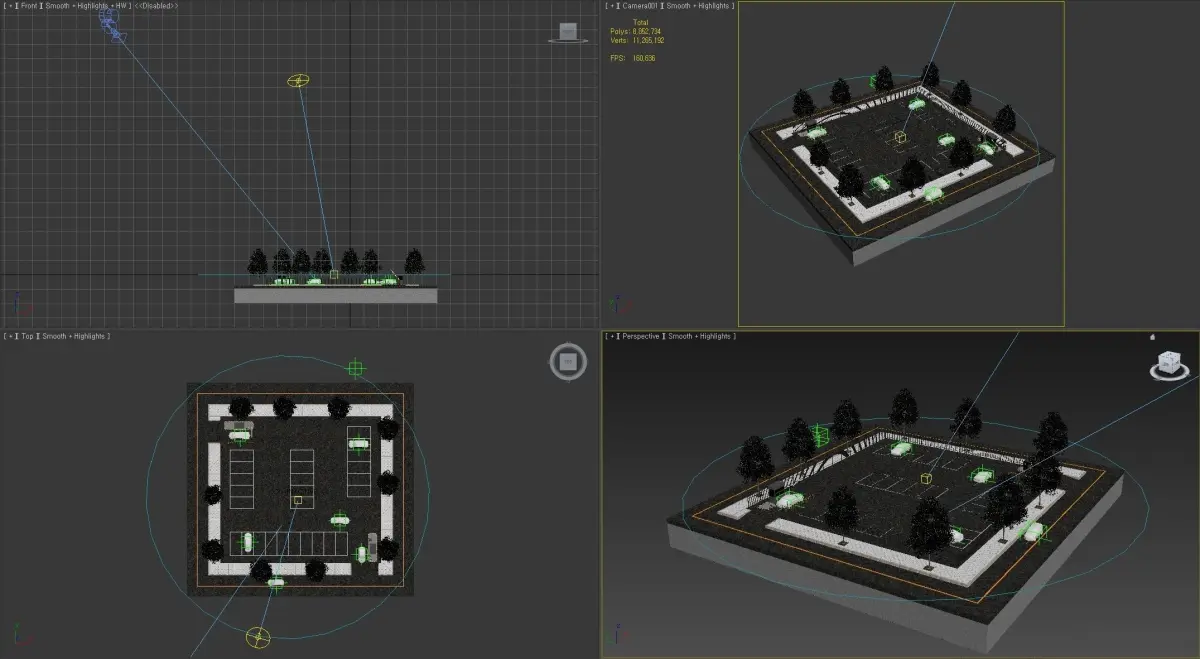
Task: Open the Front viewport [+] general menu
Action: point(9,6)
